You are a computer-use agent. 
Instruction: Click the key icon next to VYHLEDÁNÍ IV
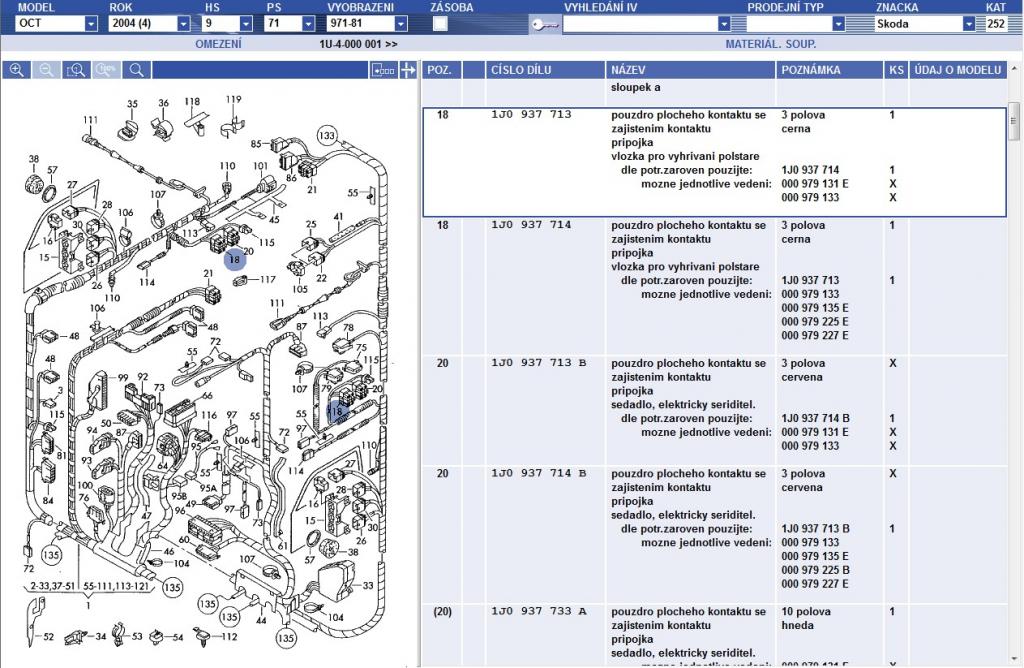pyautogui.click(x=544, y=25)
